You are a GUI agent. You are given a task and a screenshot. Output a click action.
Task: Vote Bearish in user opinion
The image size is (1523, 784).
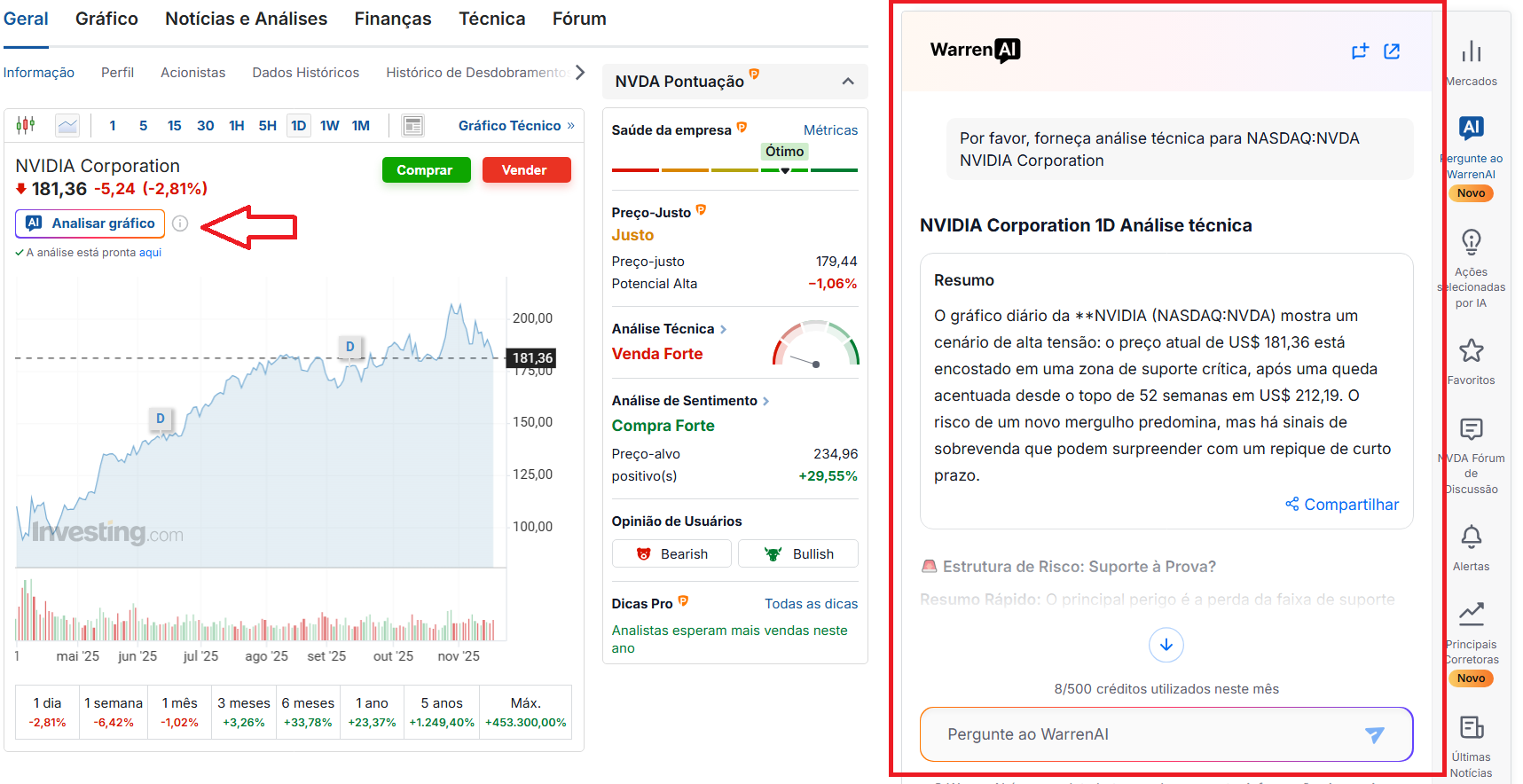pyautogui.click(x=671, y=553)
